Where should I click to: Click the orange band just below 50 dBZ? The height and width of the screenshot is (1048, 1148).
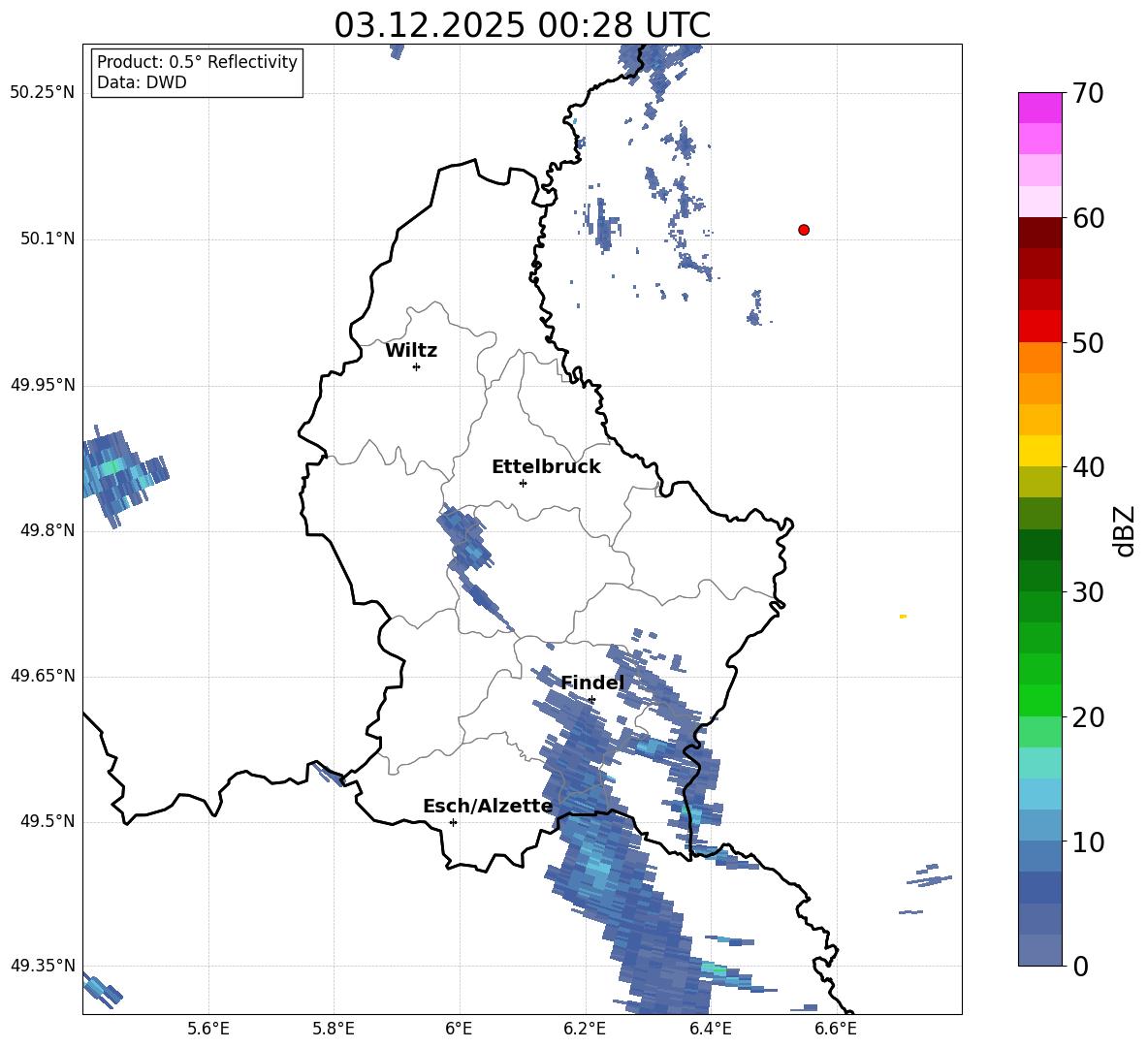pos(1040,358)
